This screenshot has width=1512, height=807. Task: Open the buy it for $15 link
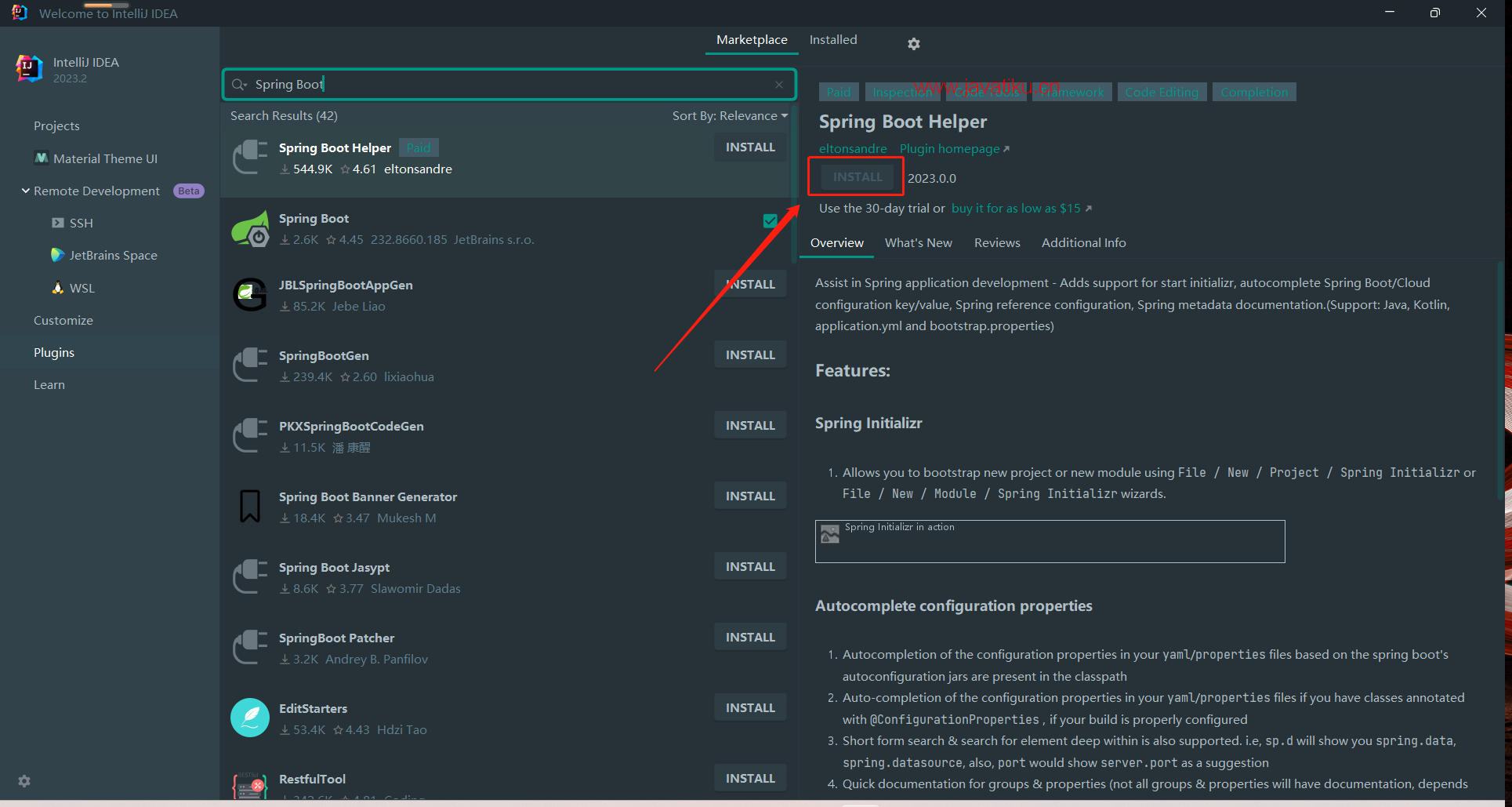click(1021, 209)
